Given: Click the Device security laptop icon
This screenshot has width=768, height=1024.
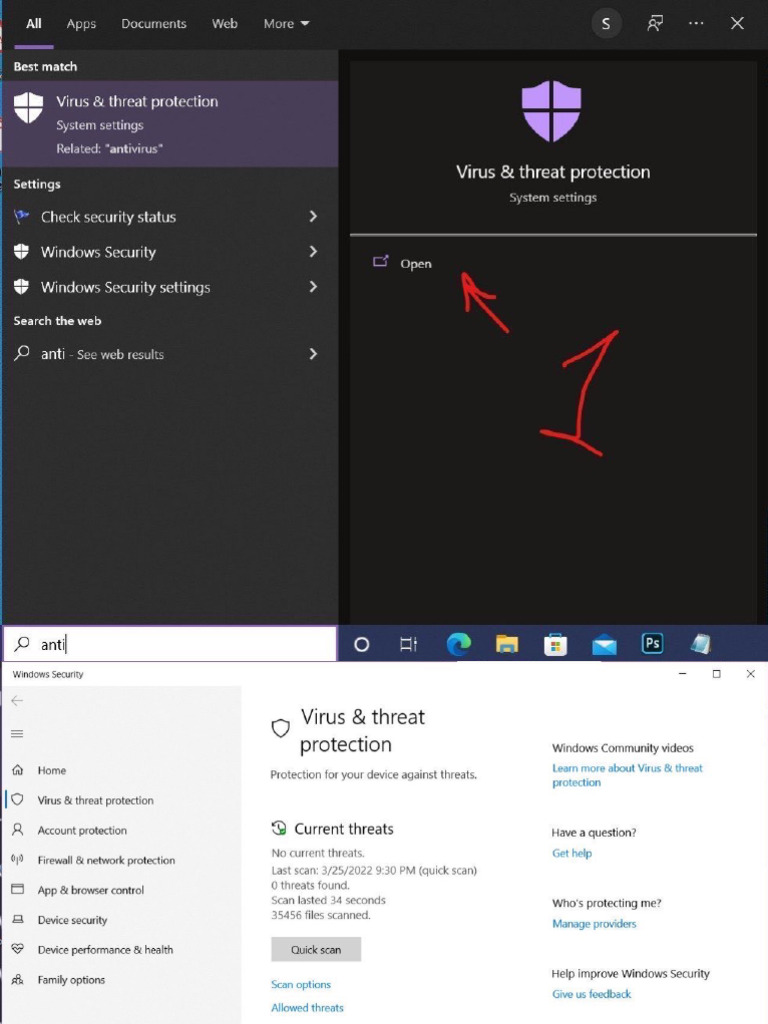Looking at the screenshot, I should [x=18, y=920].
